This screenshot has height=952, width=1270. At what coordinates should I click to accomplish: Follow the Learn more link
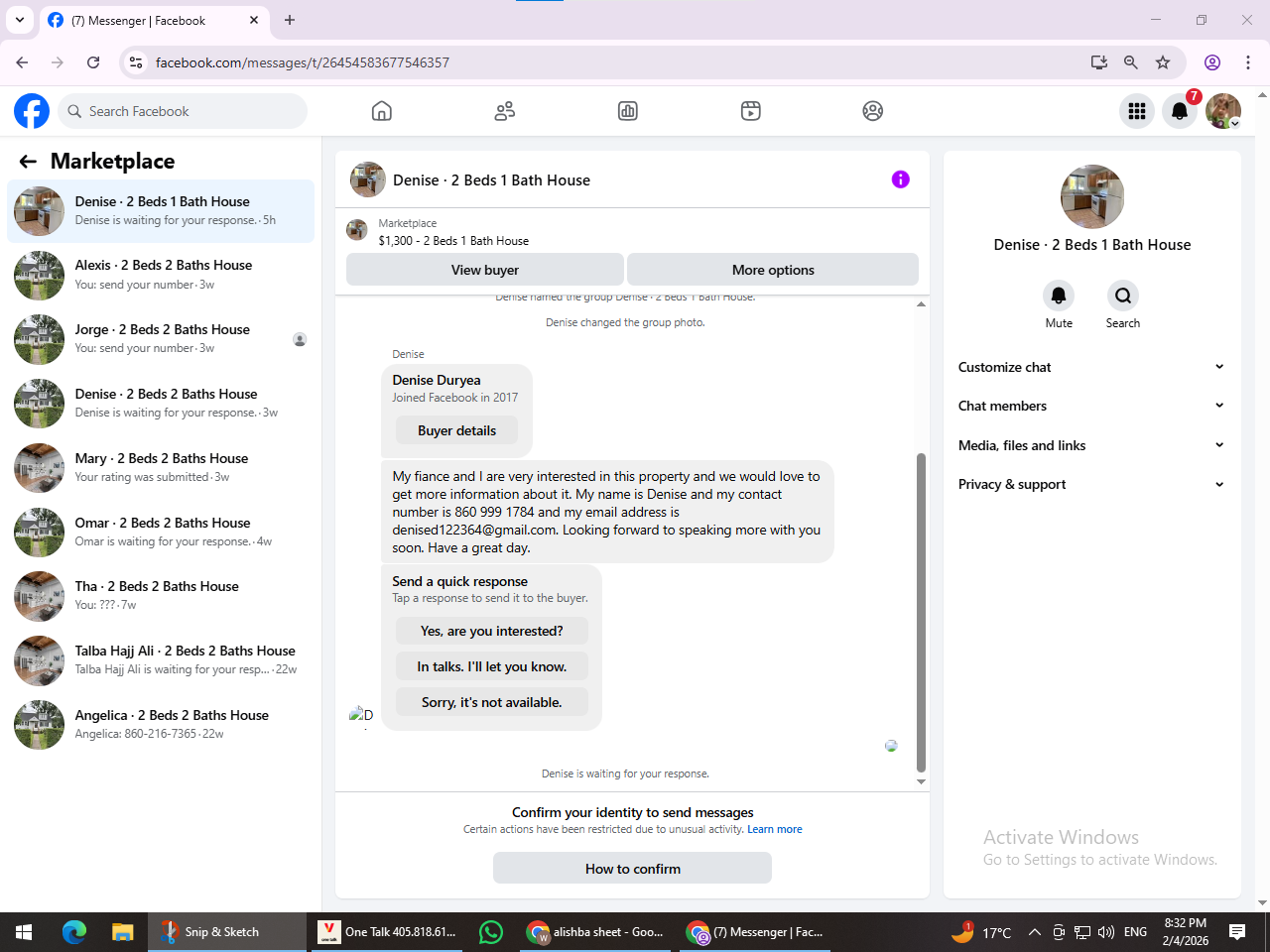[775, 830]
